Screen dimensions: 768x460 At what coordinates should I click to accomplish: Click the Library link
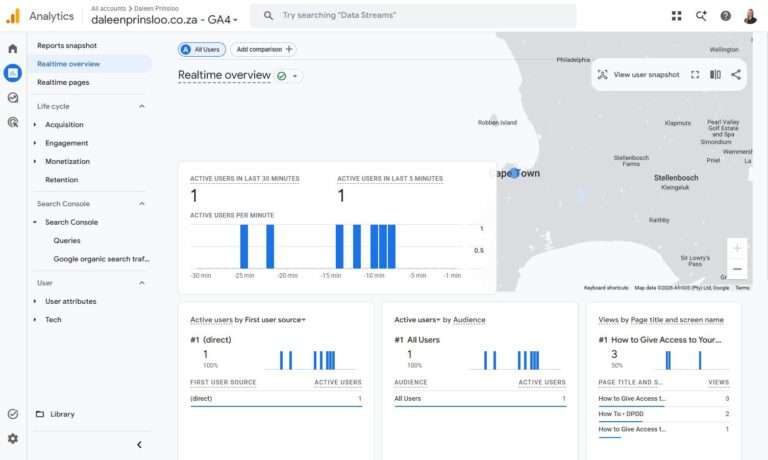point(62,414)
